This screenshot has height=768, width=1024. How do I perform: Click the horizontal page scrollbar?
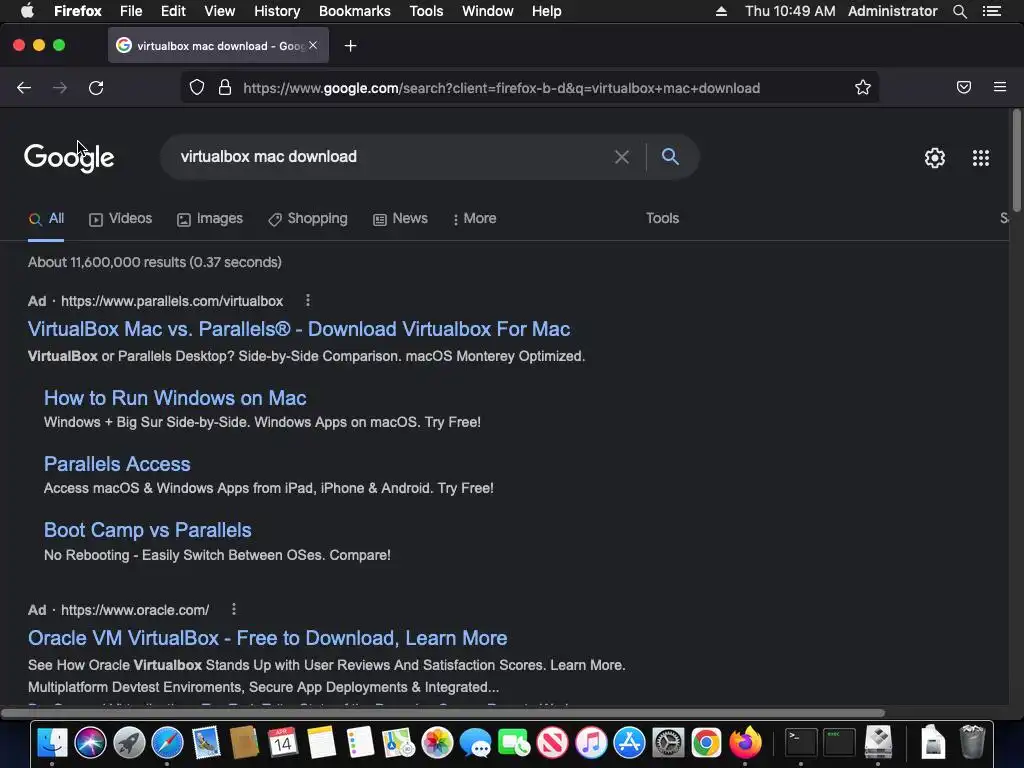(443, 712)
